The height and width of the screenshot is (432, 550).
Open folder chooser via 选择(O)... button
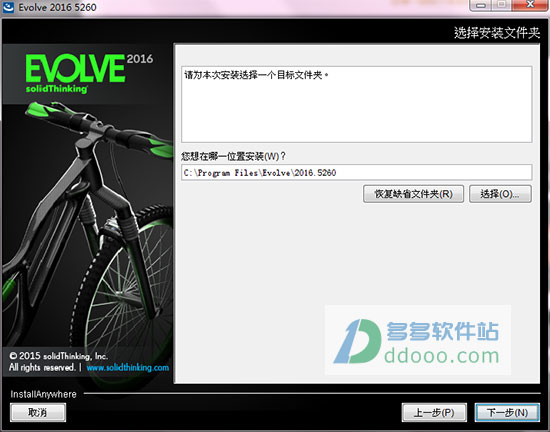[500, 194]
